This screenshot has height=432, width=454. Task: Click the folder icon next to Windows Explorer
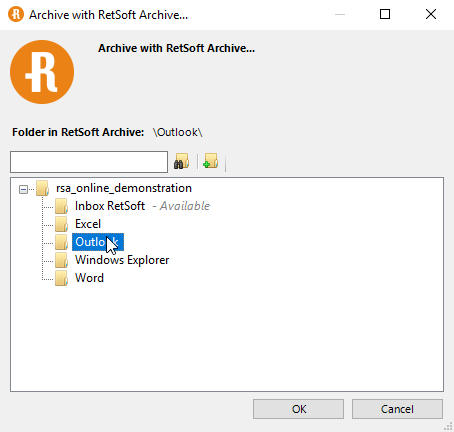click(62, 260)
